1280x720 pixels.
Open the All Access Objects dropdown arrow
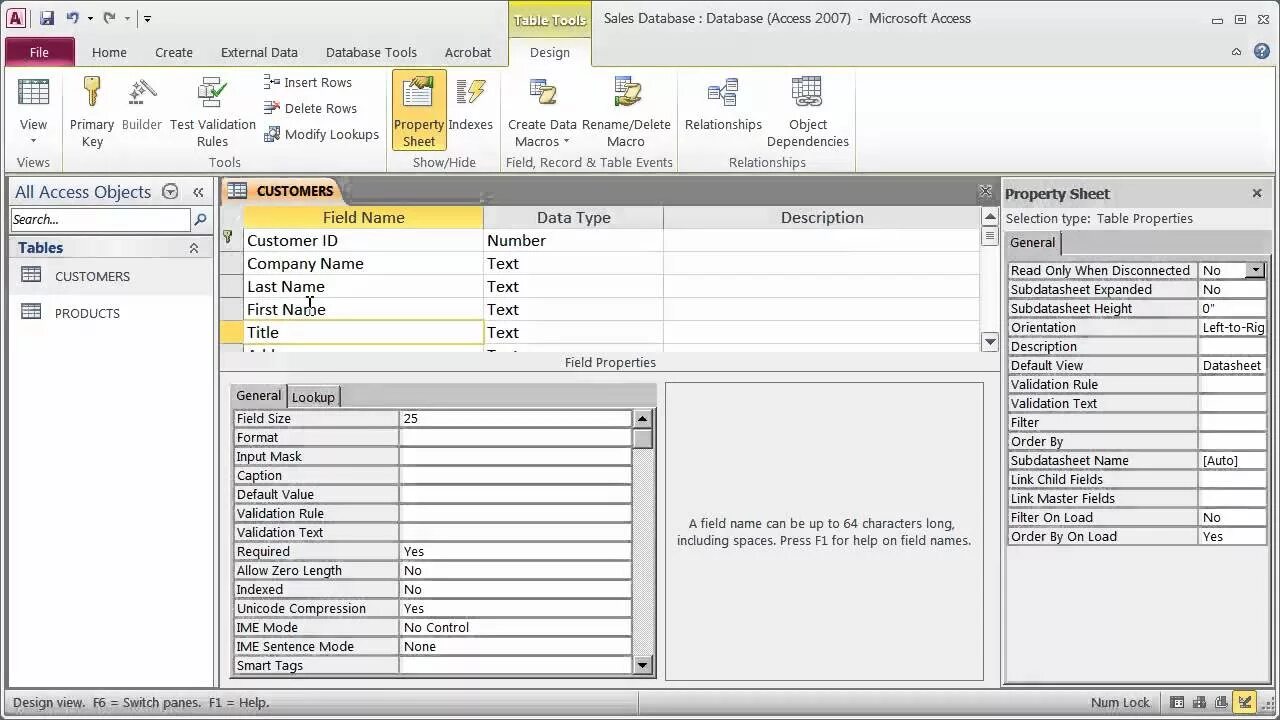click(x=170, y=192)
